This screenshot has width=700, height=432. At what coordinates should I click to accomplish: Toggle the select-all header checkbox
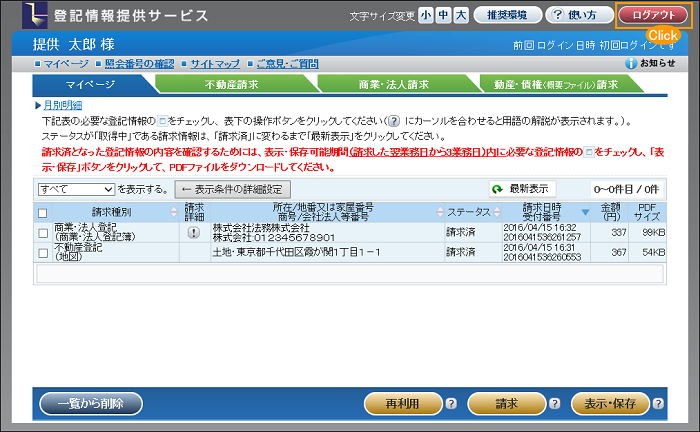point(42,213)
